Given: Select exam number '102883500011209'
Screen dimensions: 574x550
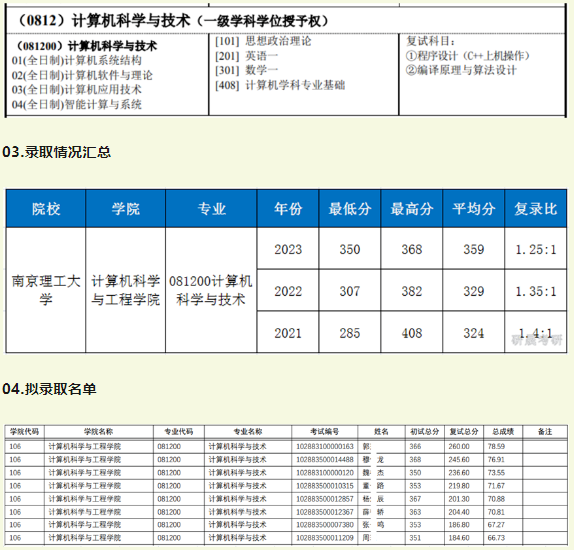Looking at the screenshot, I should point(325,538).
